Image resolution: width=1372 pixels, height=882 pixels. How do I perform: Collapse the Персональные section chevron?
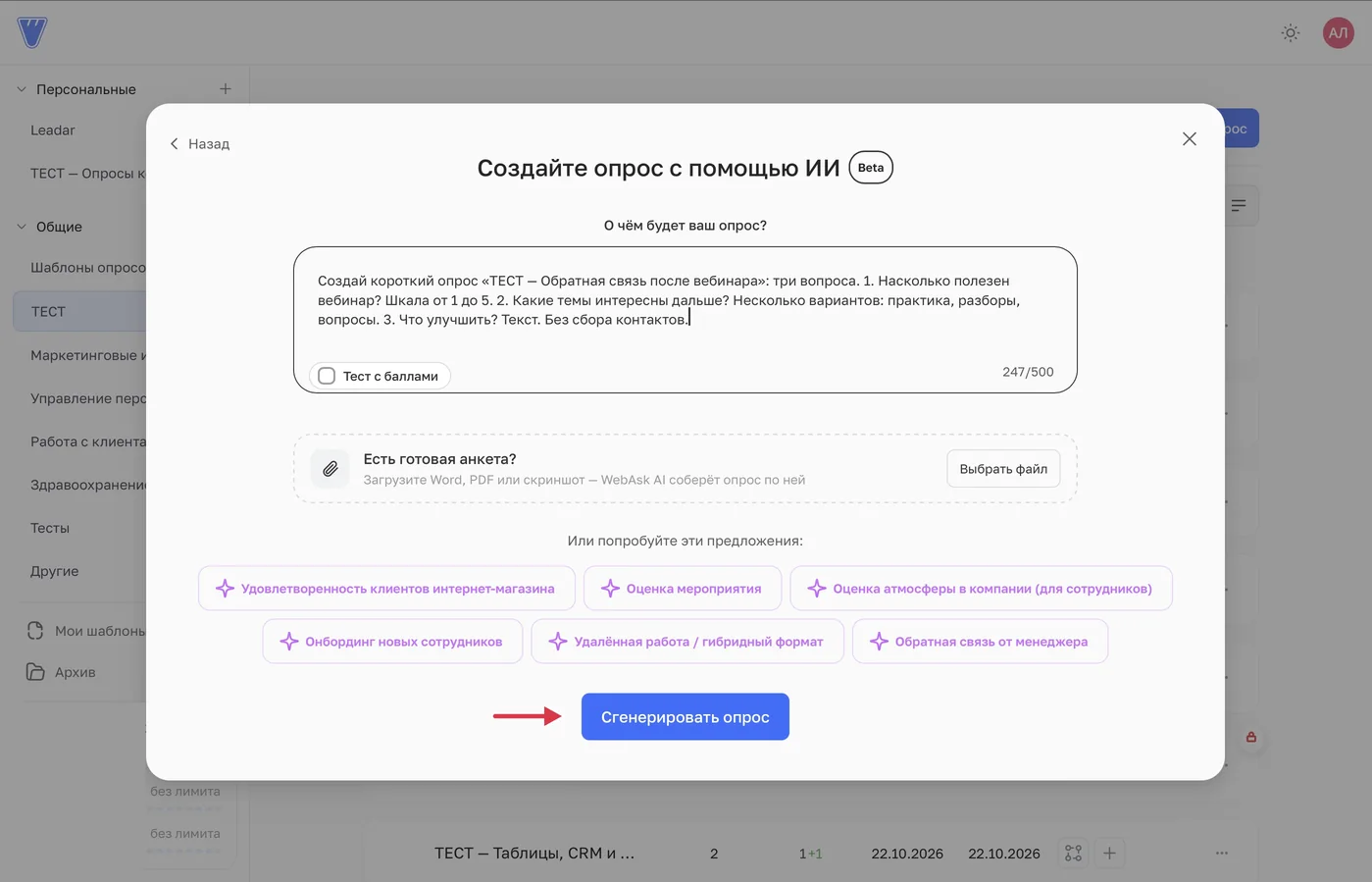coord(22,89)
